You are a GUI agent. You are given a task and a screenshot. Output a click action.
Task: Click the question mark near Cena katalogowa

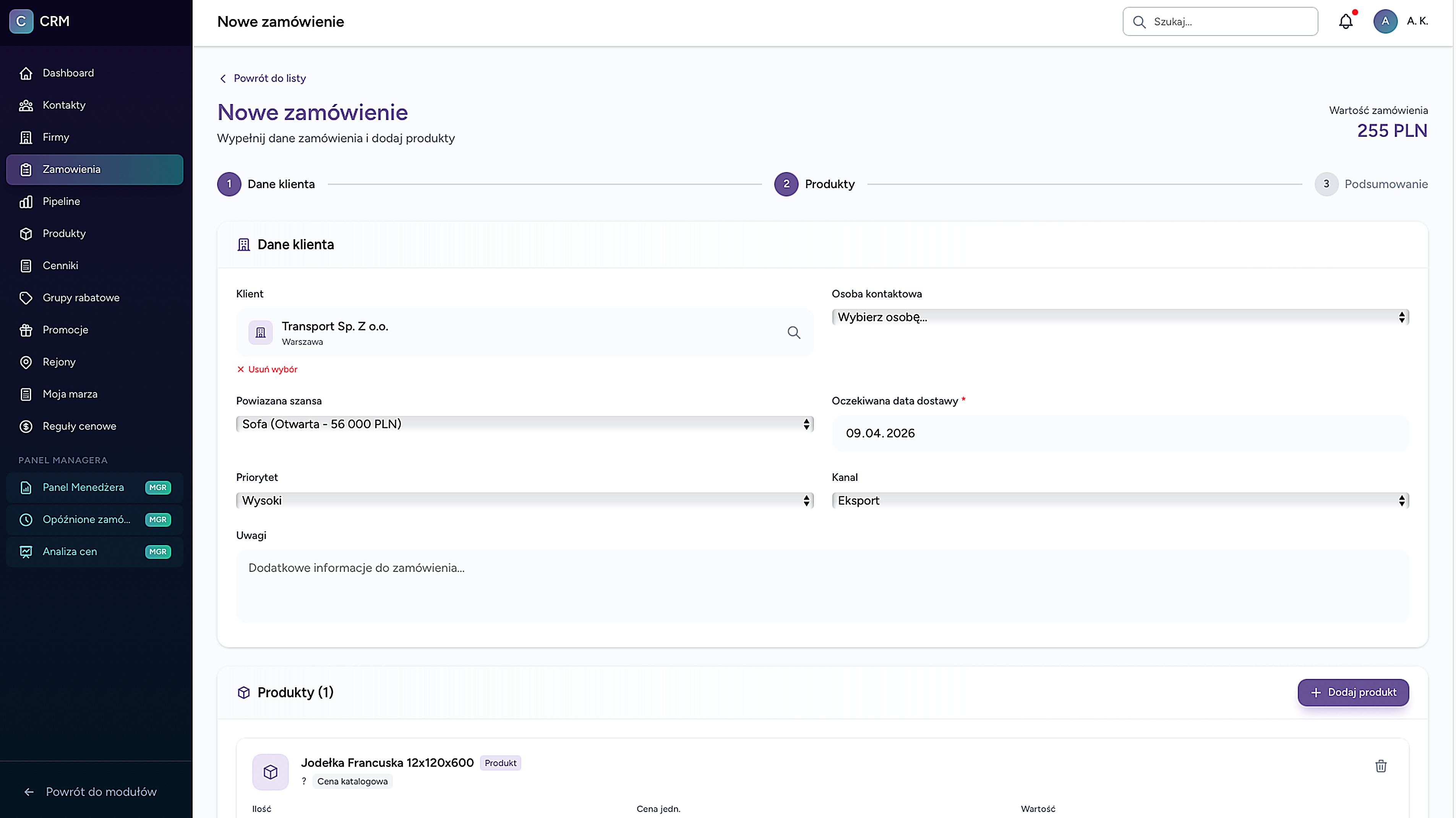point(304,781)
